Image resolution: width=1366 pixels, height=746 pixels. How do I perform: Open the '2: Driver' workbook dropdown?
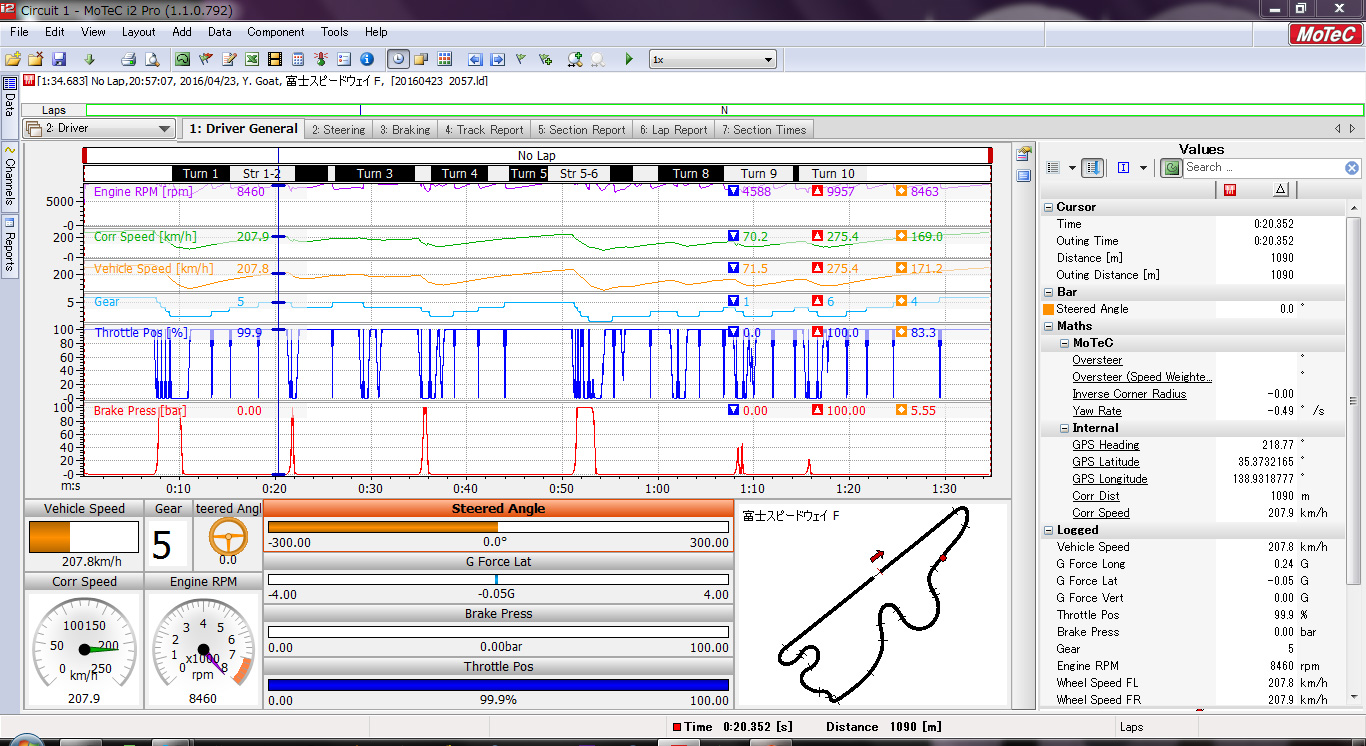coord(100,128)
